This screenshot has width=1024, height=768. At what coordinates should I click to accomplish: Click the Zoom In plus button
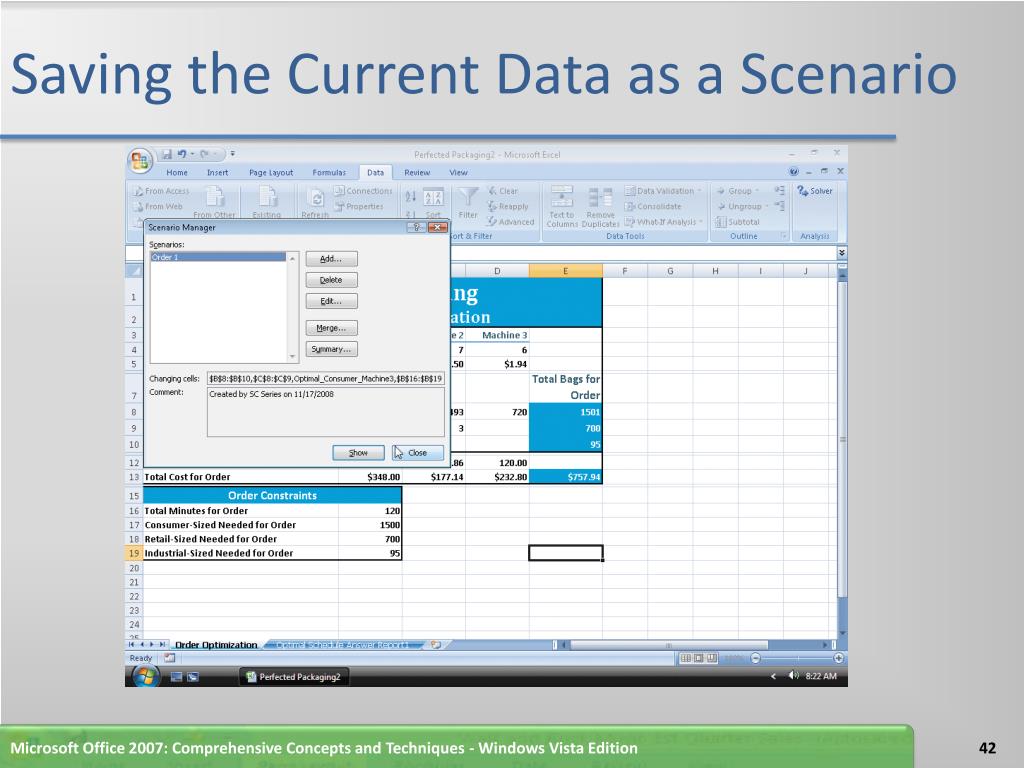point(839,658)
